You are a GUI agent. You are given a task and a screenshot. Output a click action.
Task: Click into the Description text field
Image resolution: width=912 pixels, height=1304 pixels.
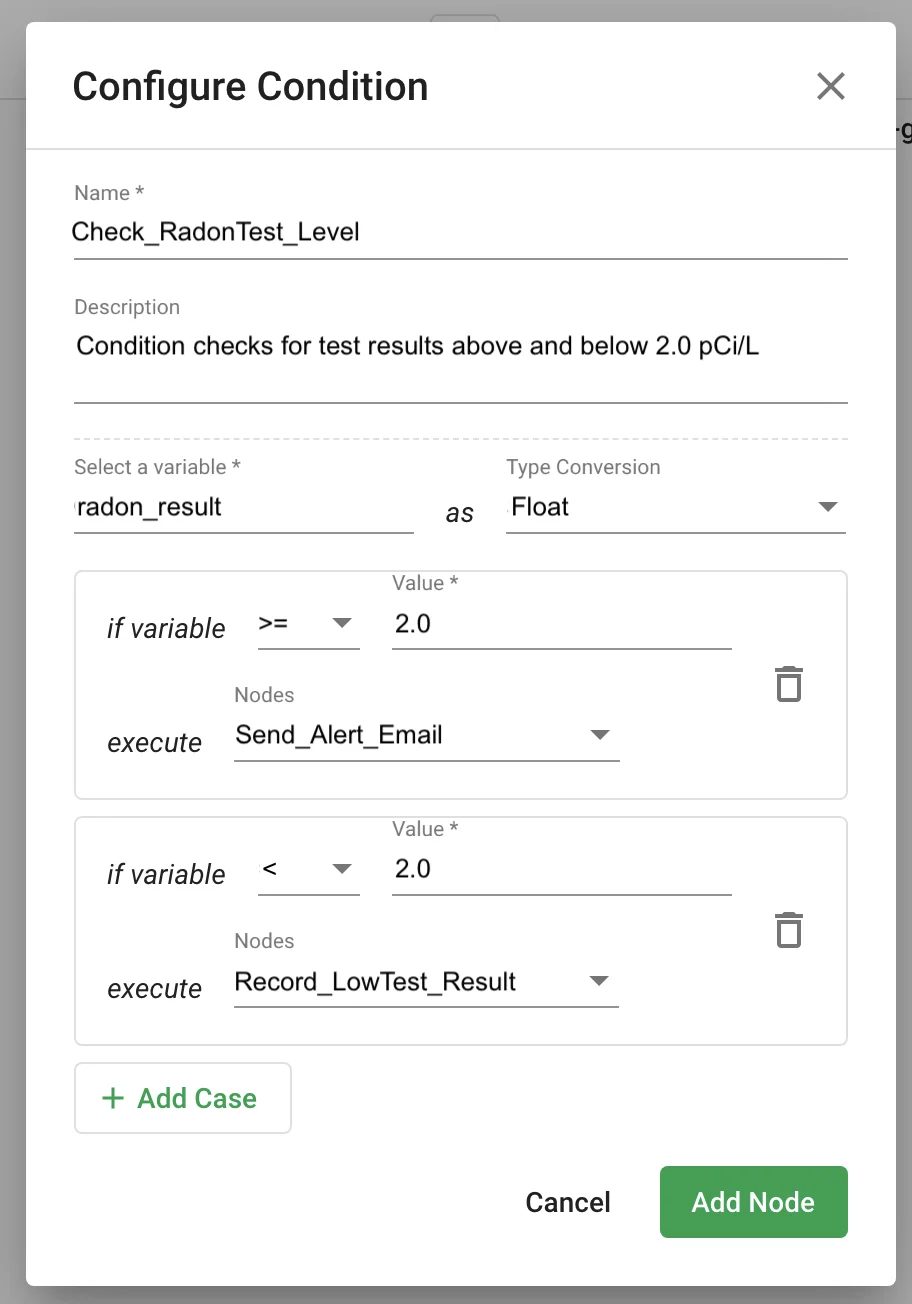(x=460, y=347)
